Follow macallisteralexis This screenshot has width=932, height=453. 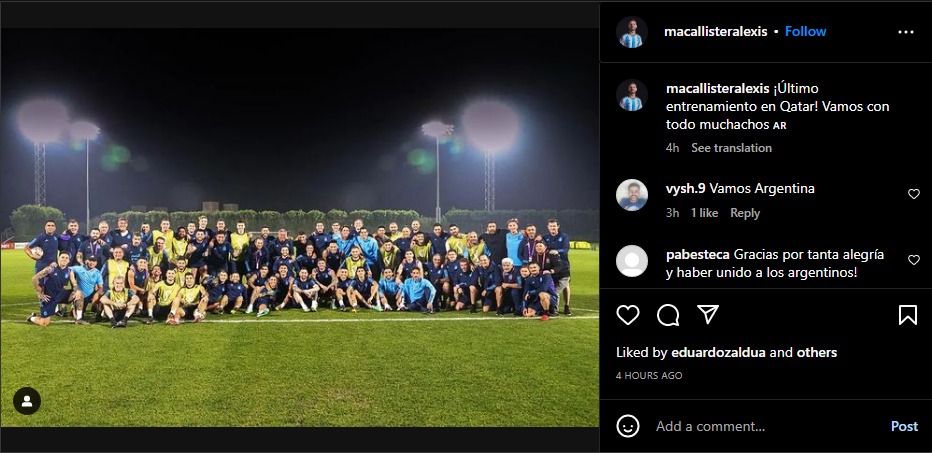pos(805,32)
